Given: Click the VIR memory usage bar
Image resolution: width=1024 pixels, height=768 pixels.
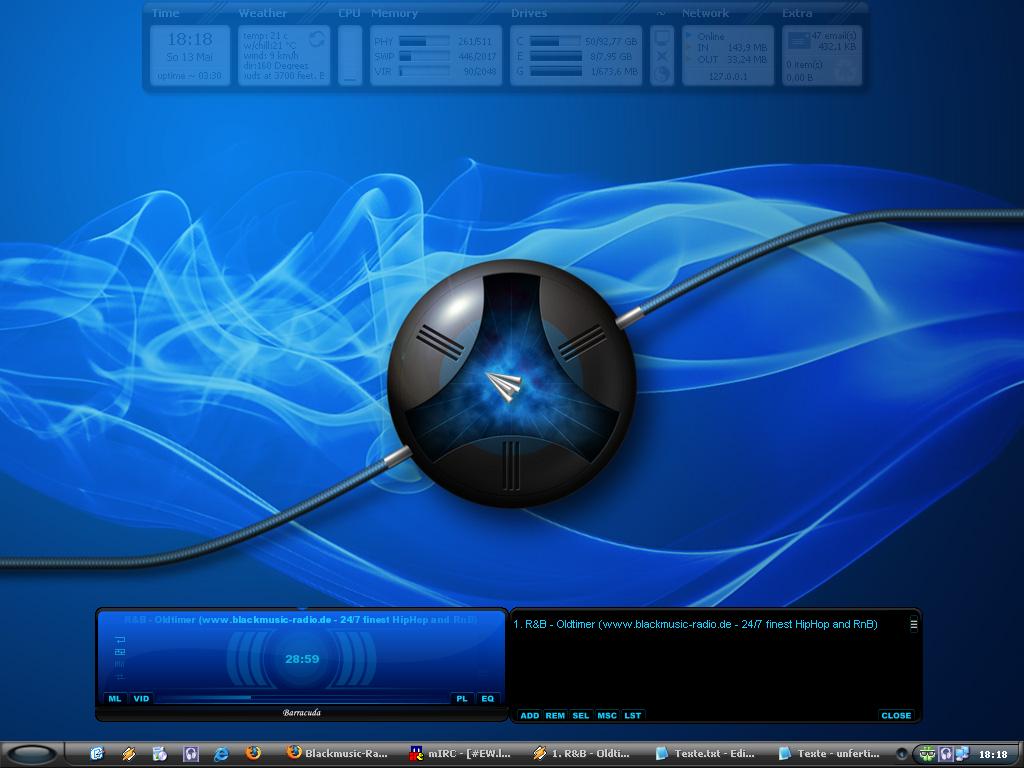Looking at the screenshot, I should [424, 71].
